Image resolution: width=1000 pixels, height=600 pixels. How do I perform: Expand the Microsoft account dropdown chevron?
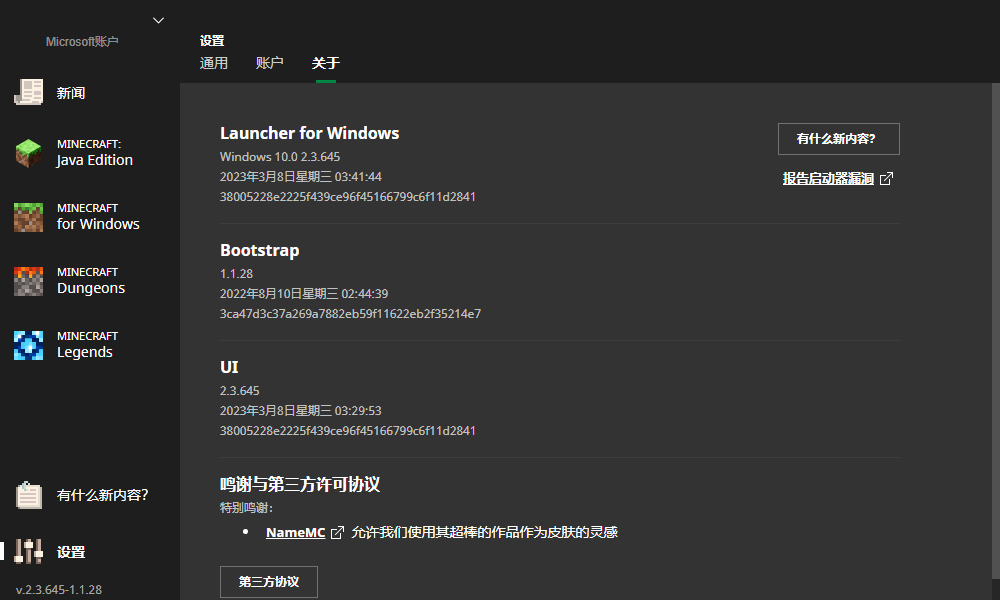point(159,20)
